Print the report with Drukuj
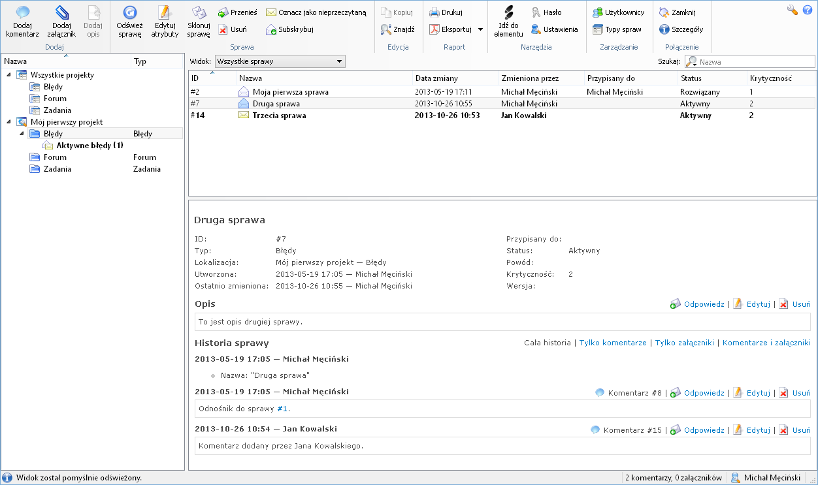The image size is (818, 485). pos(446,12)
